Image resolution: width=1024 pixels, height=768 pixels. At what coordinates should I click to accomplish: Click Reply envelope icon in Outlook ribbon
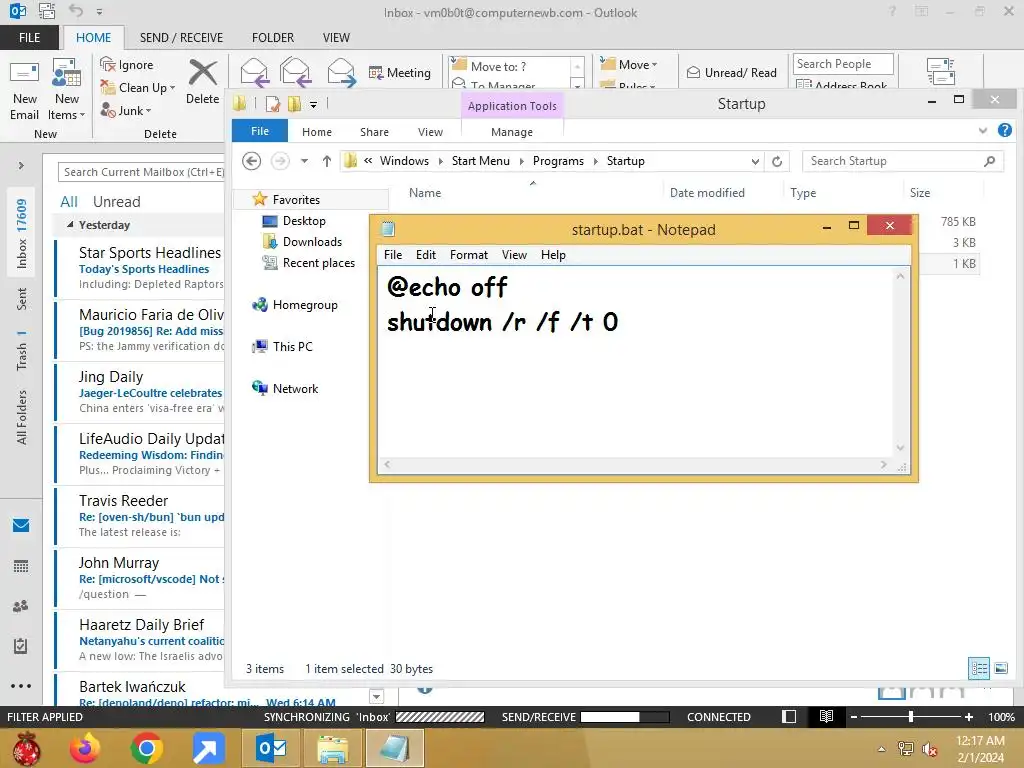254,72
